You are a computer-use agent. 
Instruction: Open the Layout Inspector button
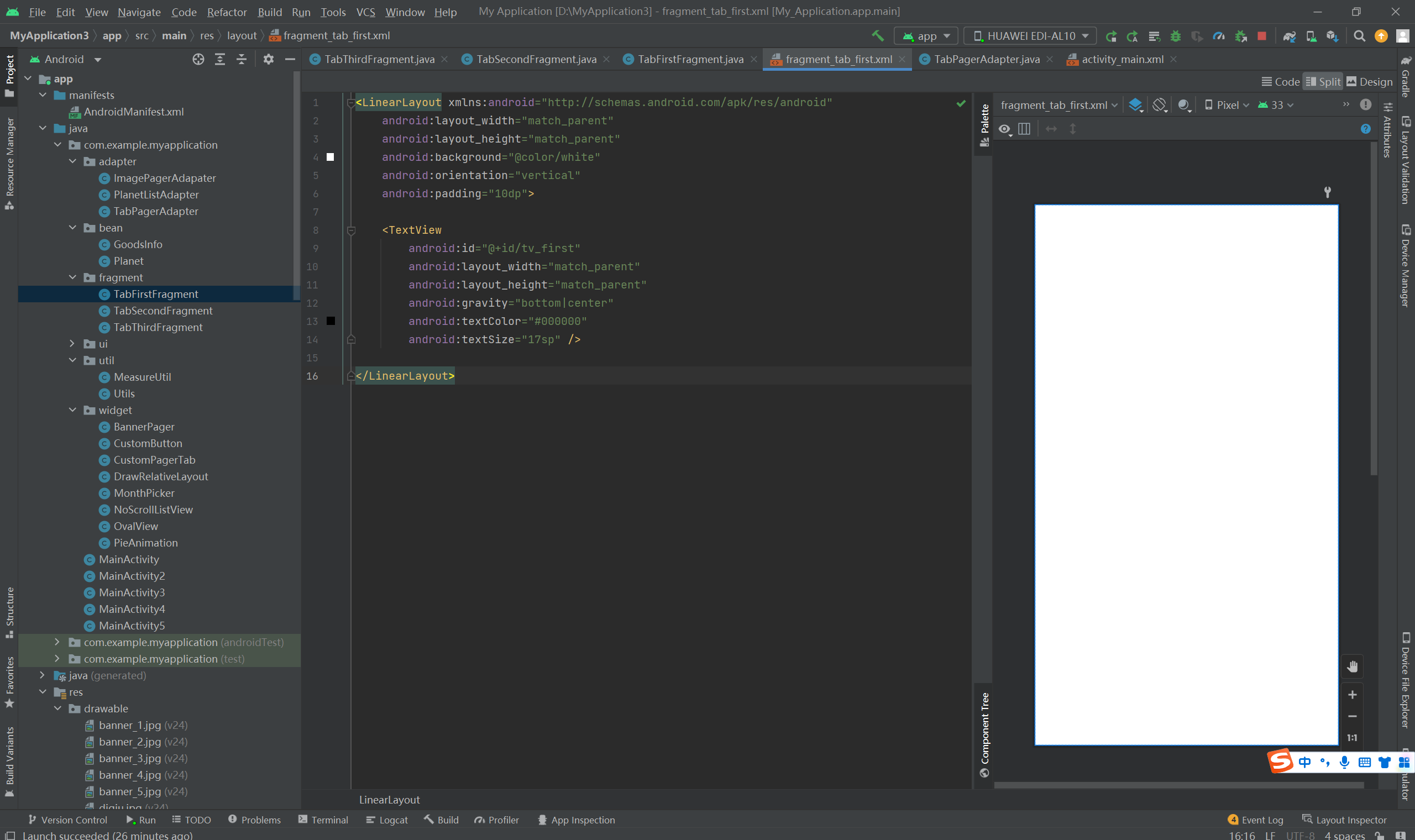click(x=1344, y=820)
